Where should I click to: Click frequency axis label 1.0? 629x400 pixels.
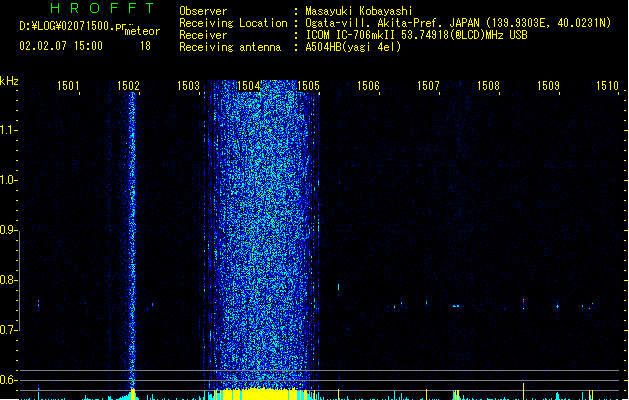[8, 180]
